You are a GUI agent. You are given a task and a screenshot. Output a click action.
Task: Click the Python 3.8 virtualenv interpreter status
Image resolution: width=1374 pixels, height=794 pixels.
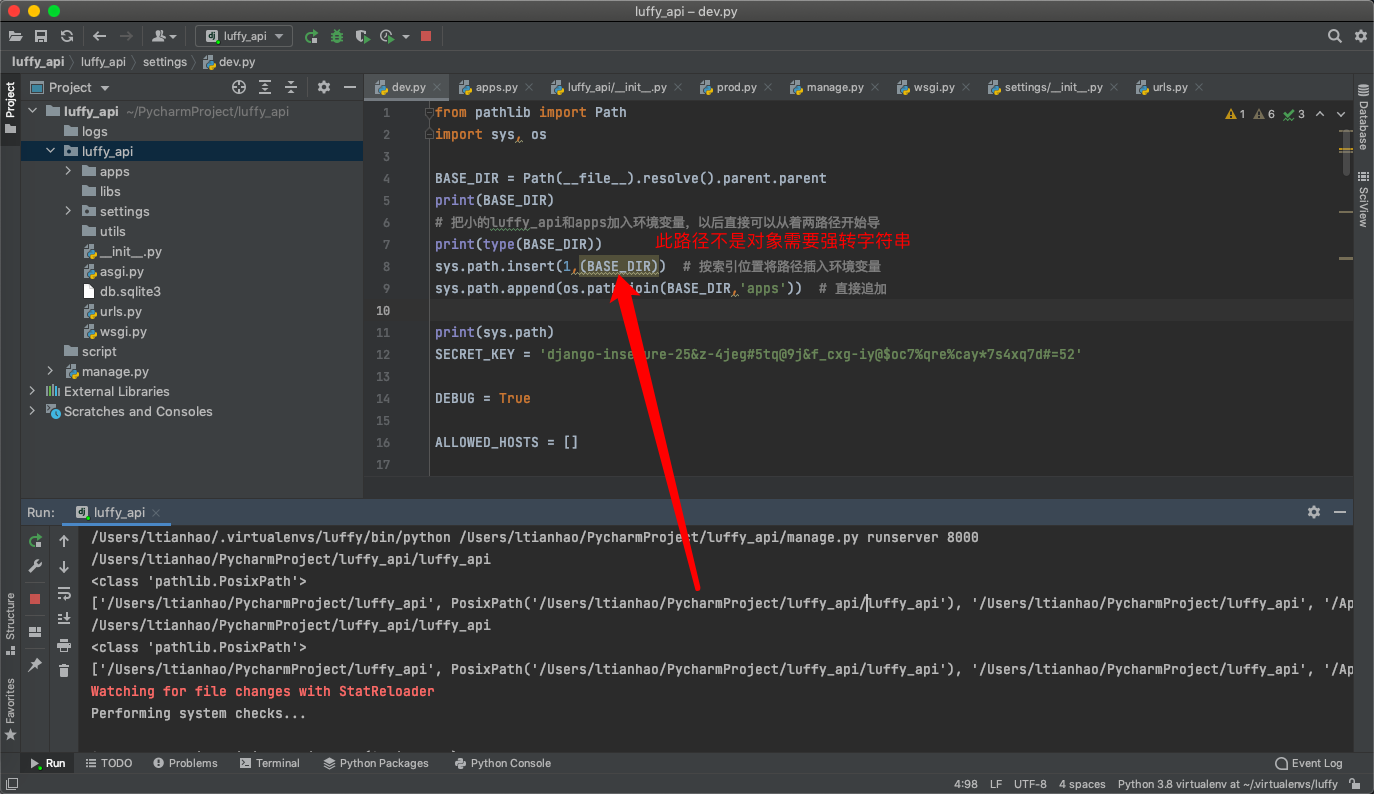pos(1228,784)
